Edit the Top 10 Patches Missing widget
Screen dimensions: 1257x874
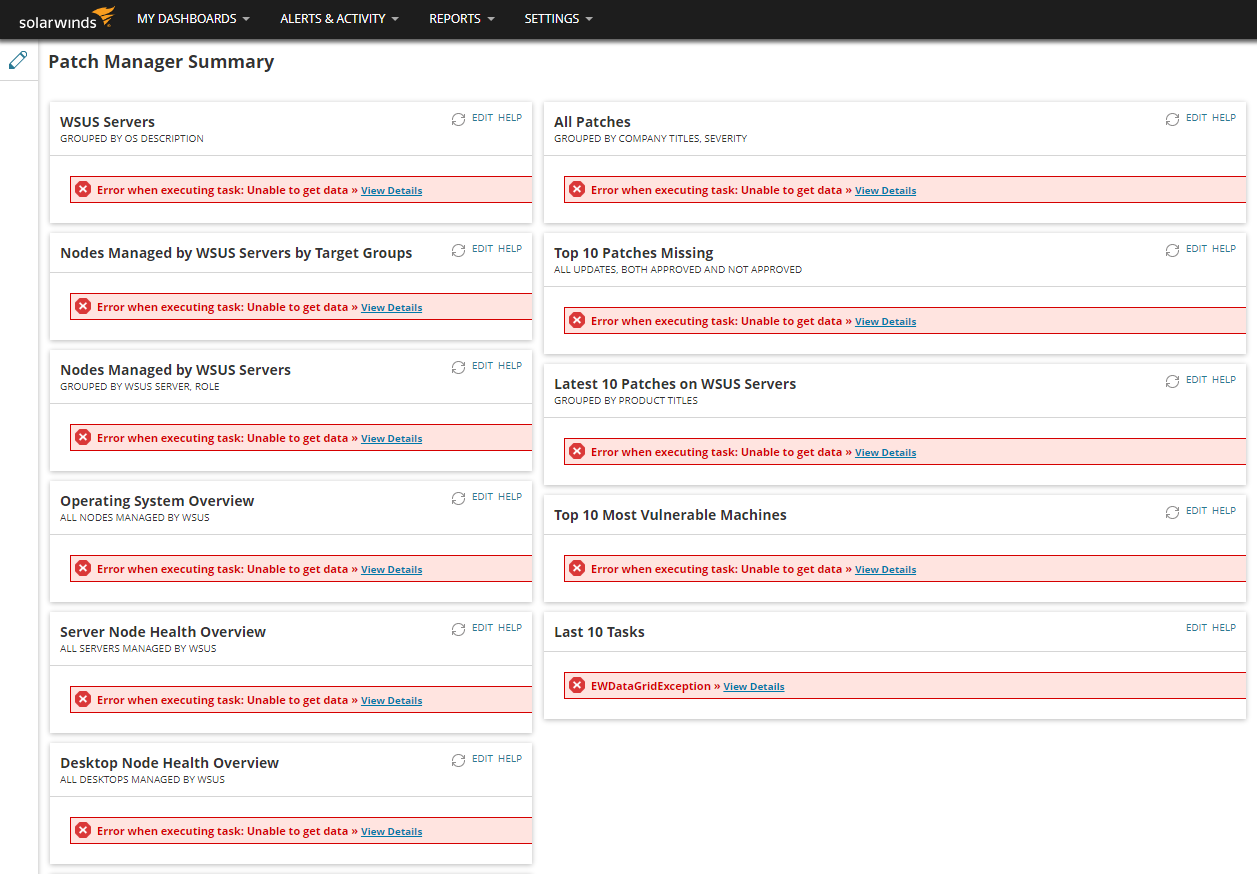(1196, 249)
